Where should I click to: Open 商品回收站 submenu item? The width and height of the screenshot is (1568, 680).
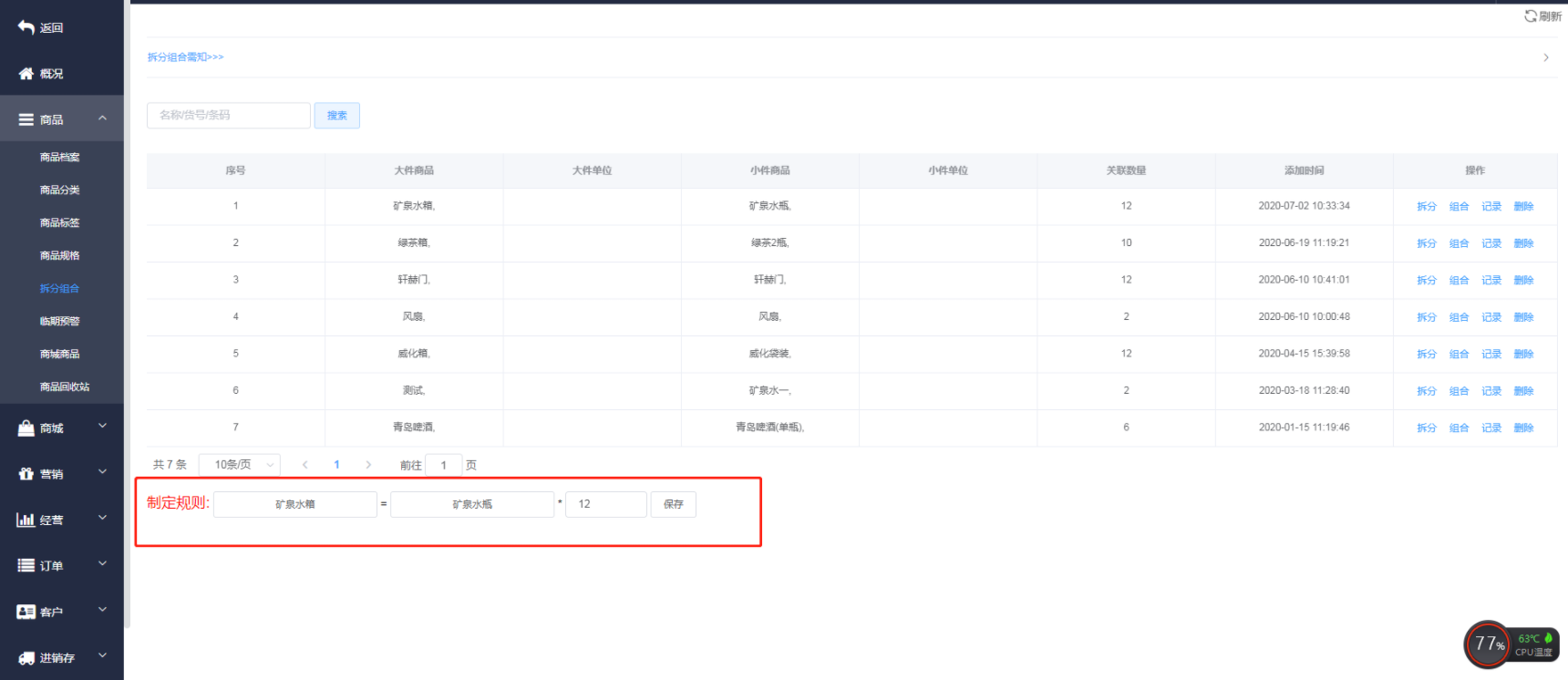click(x=65, y=387)
